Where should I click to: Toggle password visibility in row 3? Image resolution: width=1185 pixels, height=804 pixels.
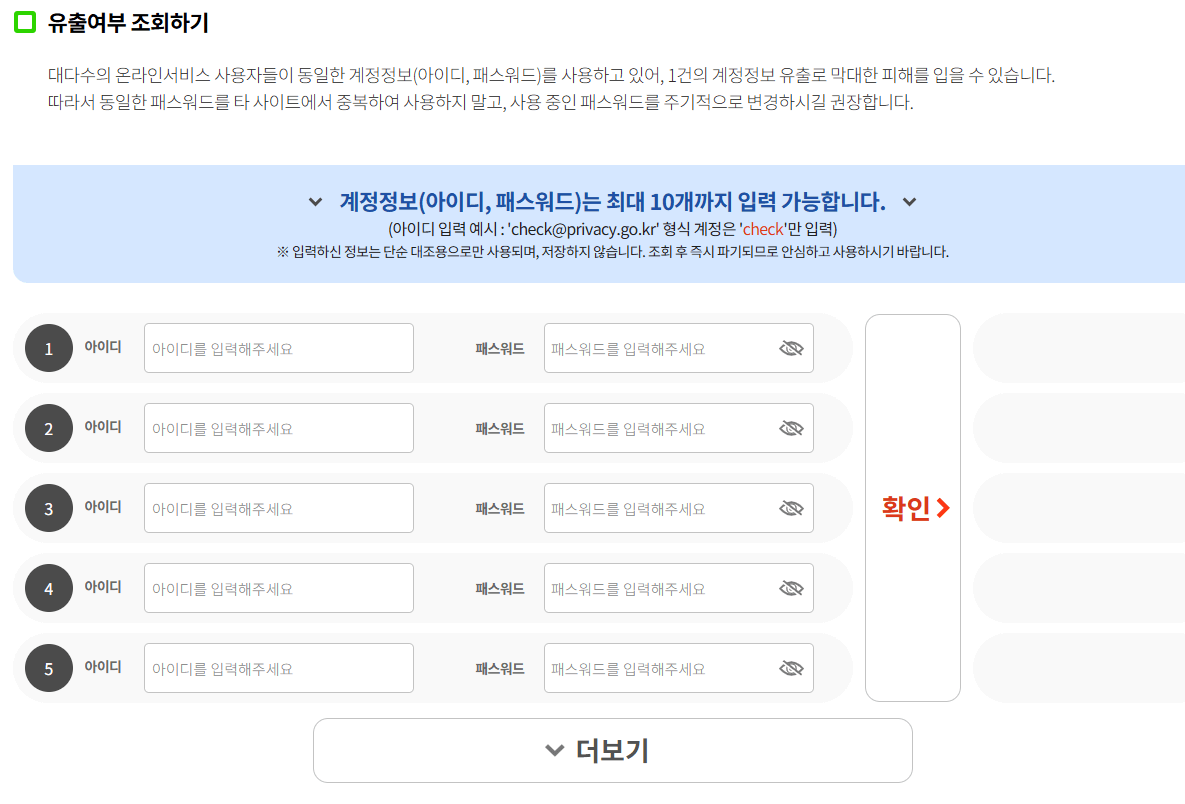[x=791, y=509]
